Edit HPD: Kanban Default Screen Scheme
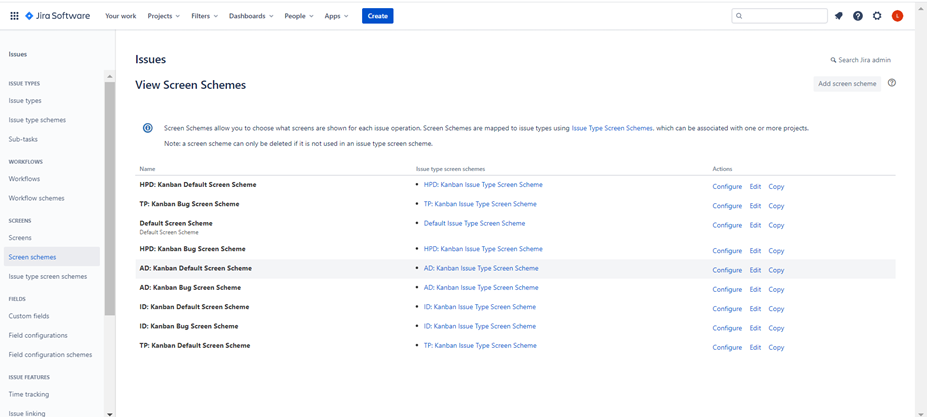This screenshot has width=927, height=417. coord(755,186)
